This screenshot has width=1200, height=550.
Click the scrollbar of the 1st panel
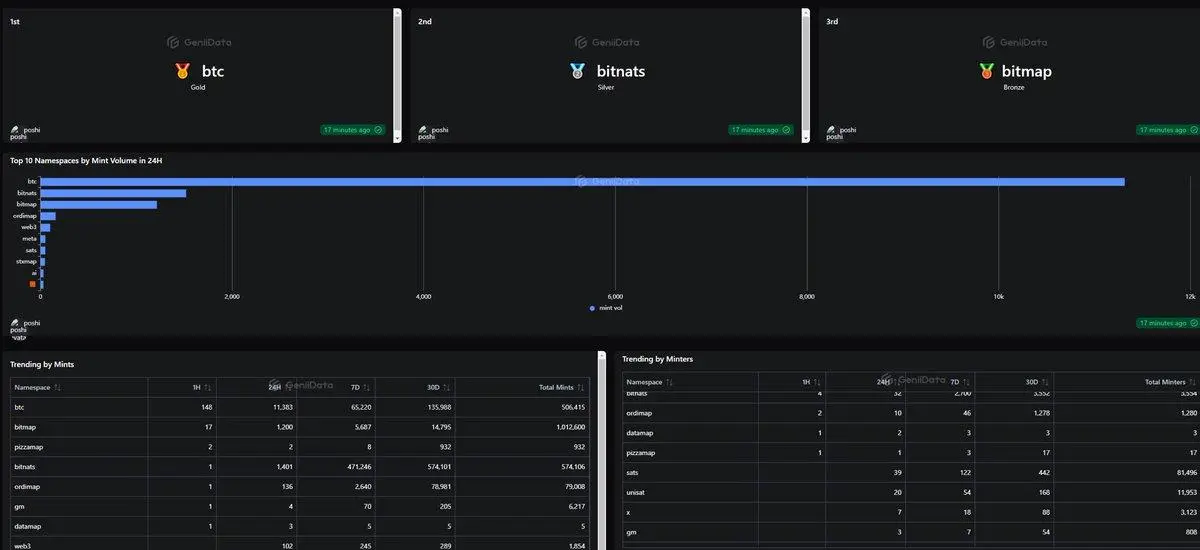coord(397,75)
